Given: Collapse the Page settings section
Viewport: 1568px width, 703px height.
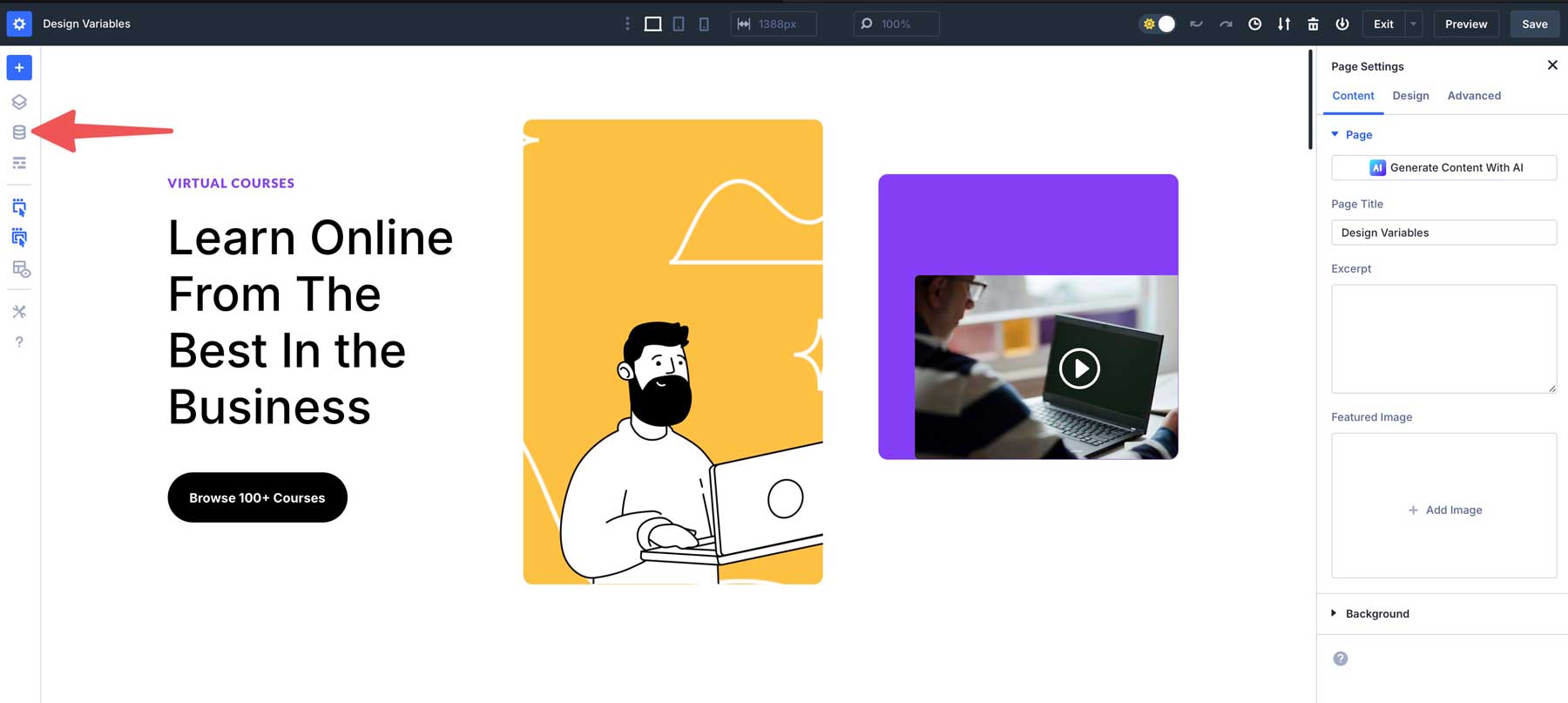Looking at the screenshot, I should [1357, 135].
